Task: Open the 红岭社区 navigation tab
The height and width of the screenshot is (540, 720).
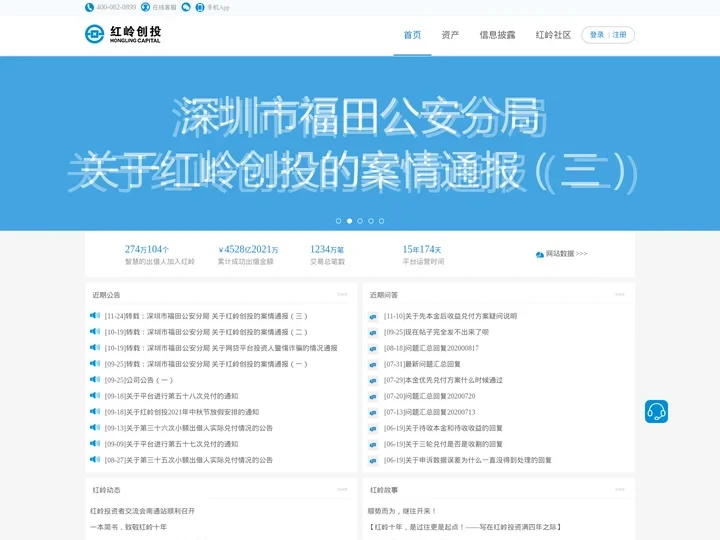Action: click(553, 35)
